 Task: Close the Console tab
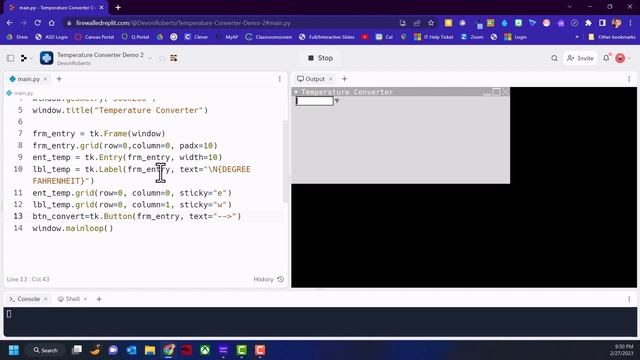click(46, 299)
